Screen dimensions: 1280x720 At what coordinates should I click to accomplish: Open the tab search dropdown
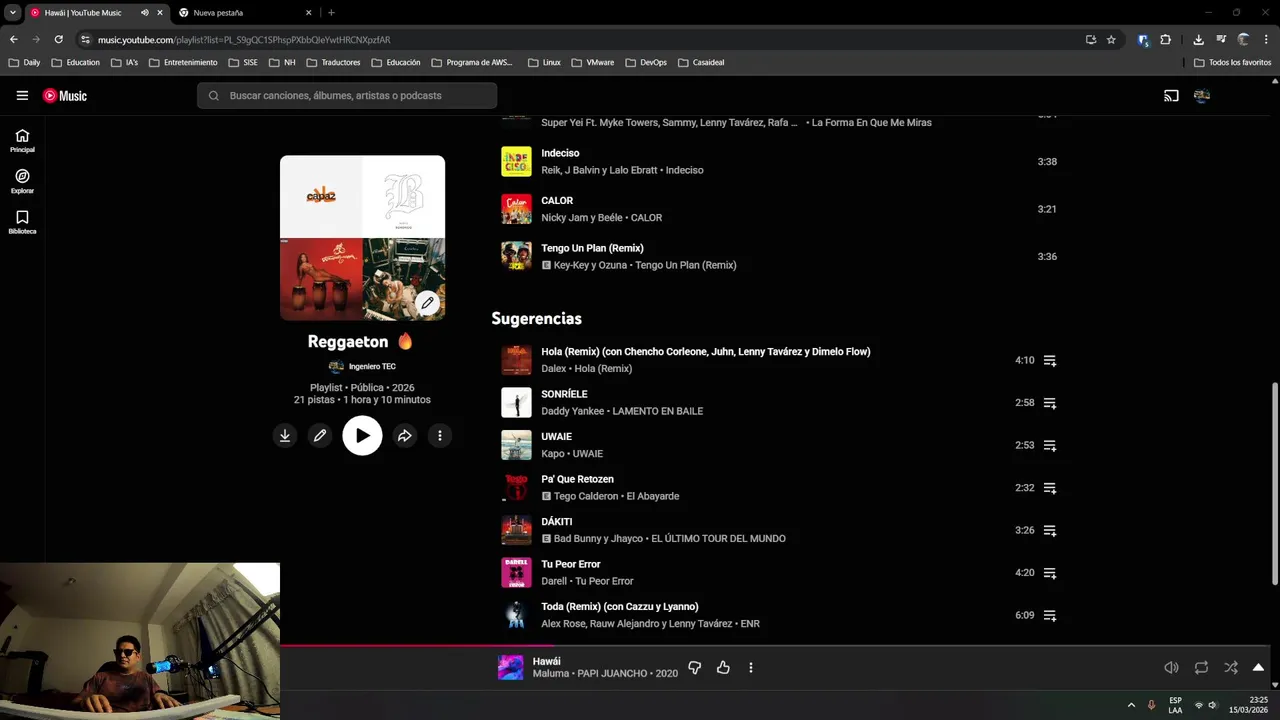(x=12, y=13)
